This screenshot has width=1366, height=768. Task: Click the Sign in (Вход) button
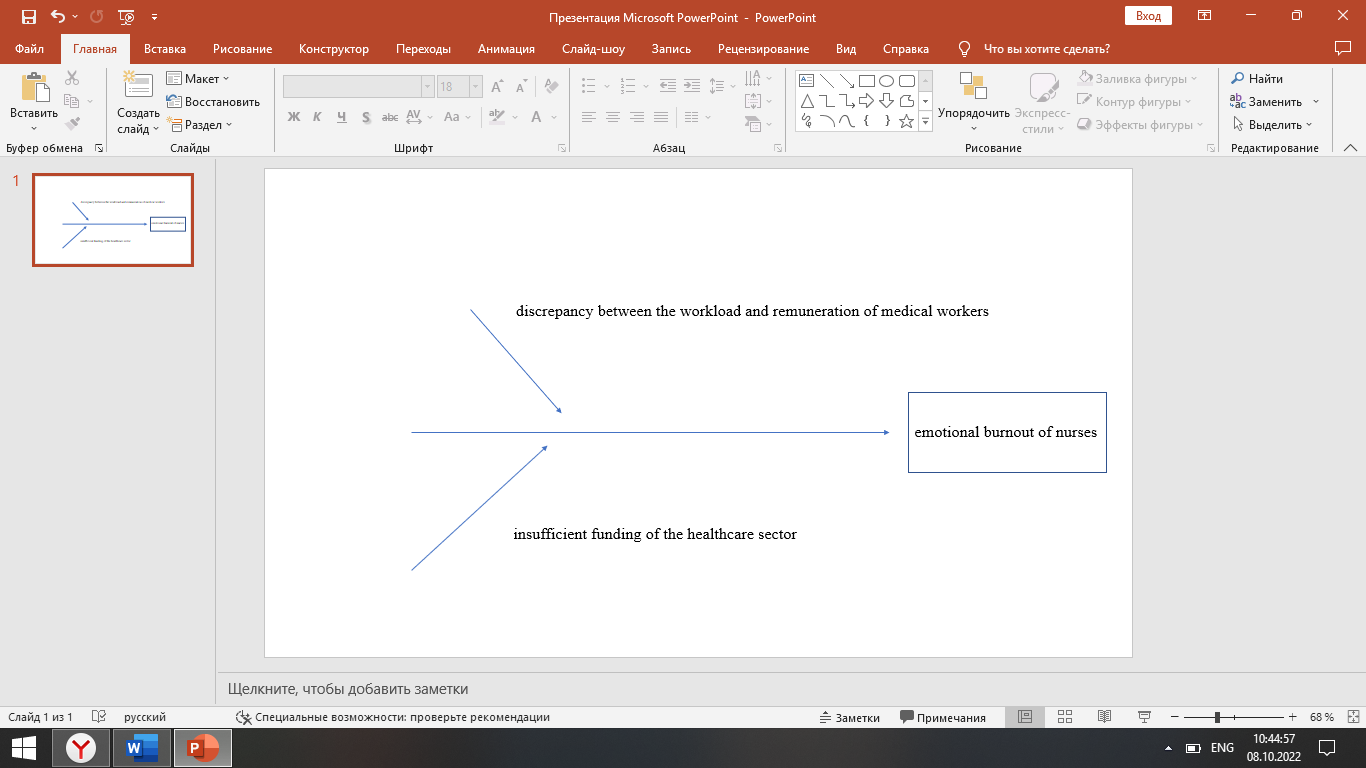[x=1148, y=16]
